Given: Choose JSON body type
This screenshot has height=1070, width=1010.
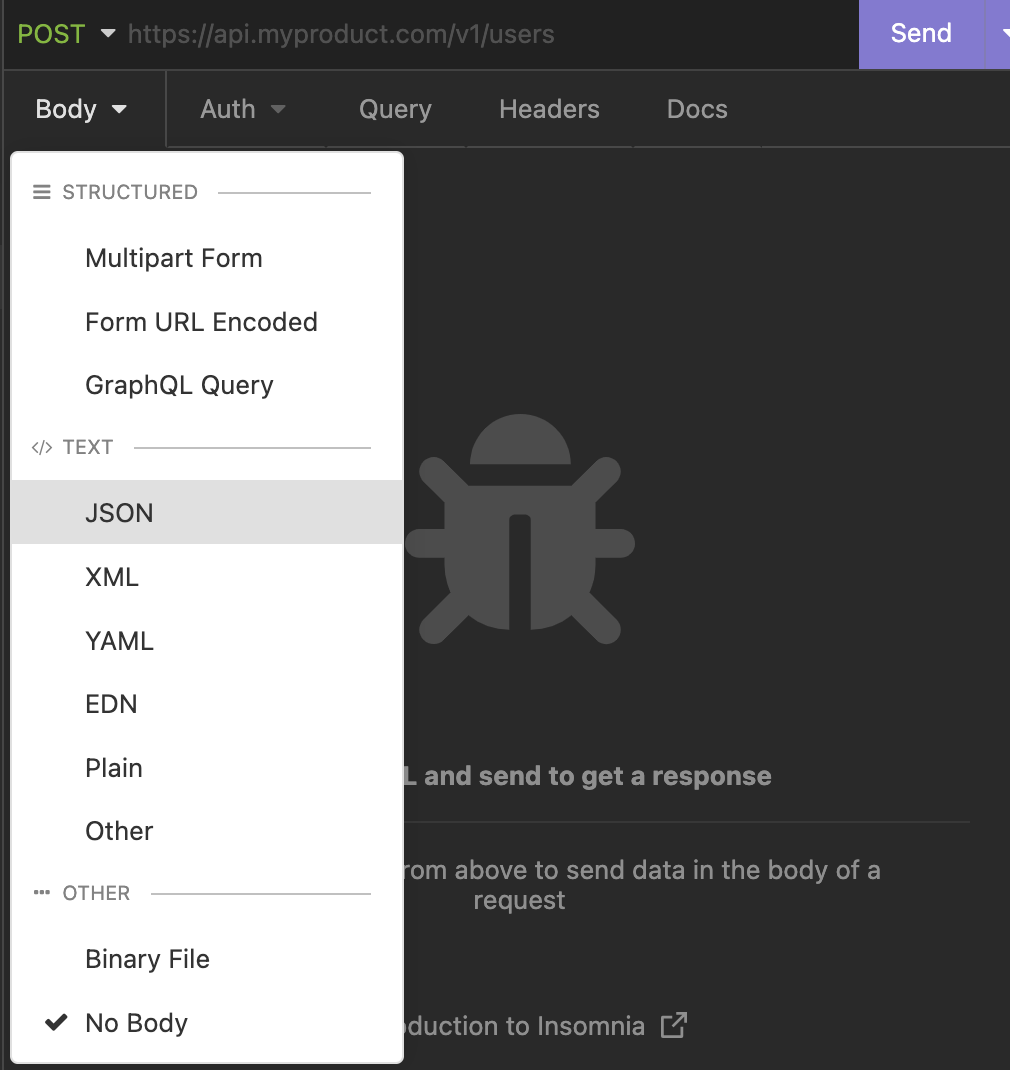Looking at the screenshot, I should point(207,512).
